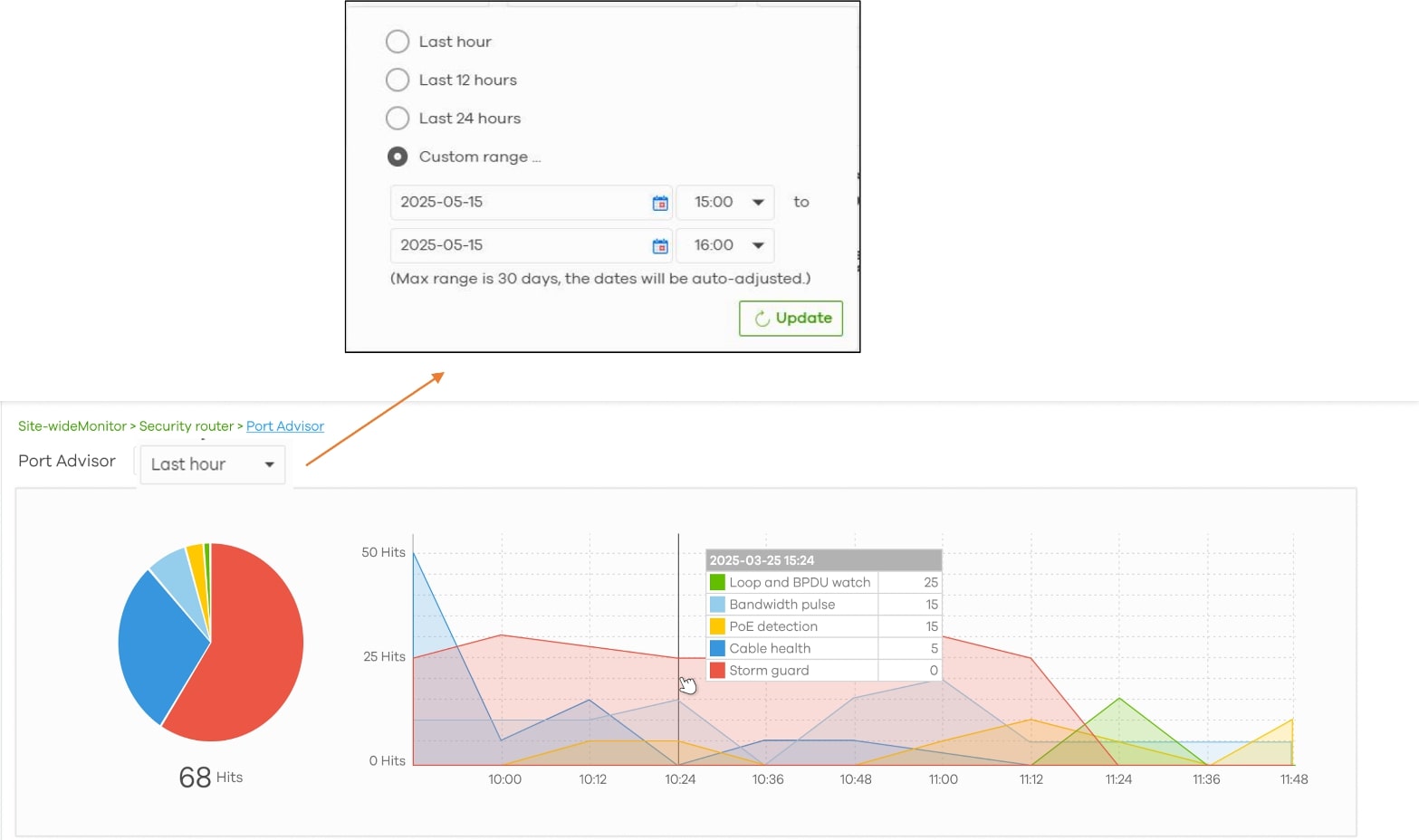Image resolution: width=1419 pixels, height=840 pixels.
Task: Click the Update button
Action: (x=791, y=319)
